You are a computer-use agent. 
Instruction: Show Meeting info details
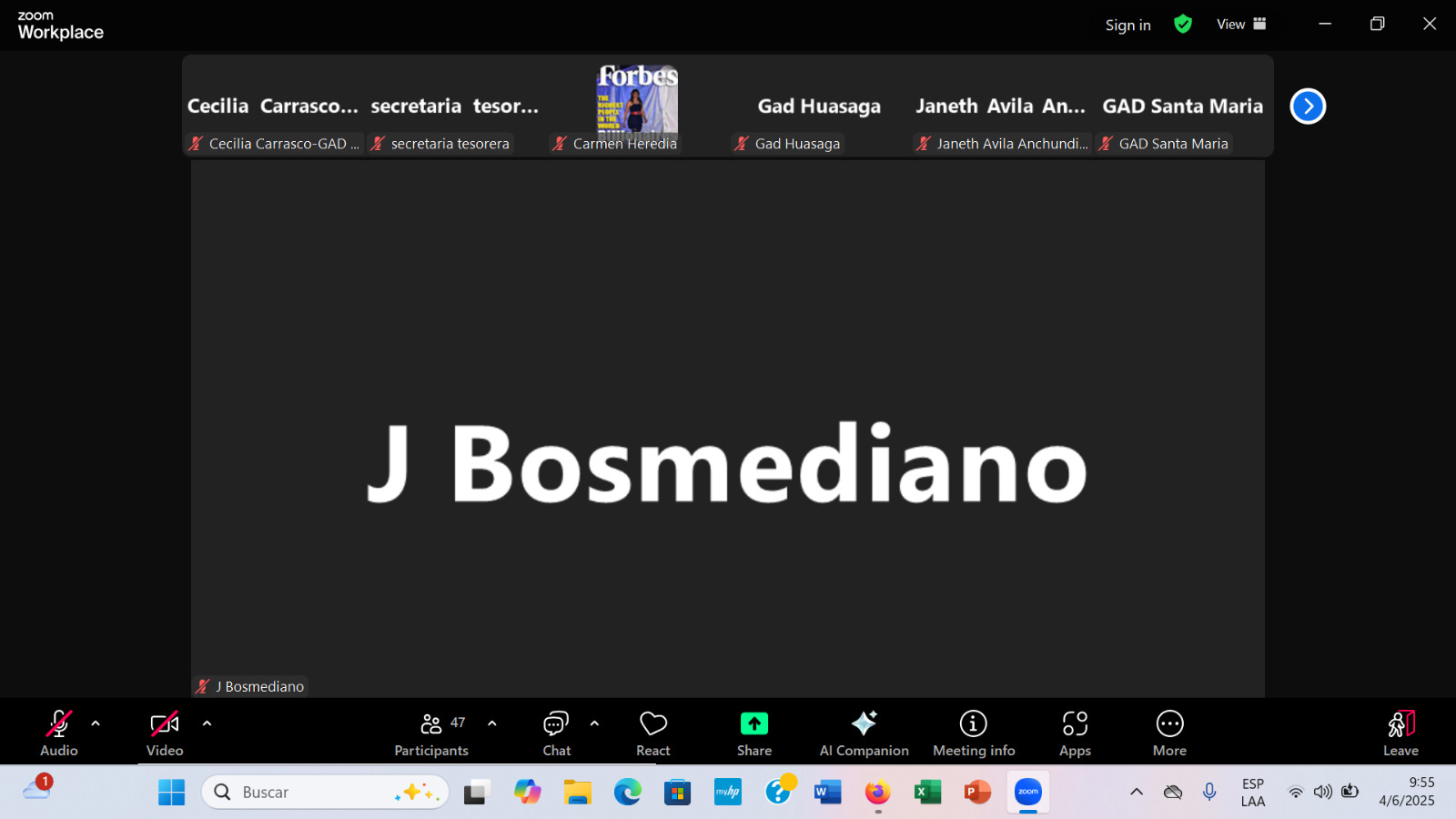tap(973, 733)
